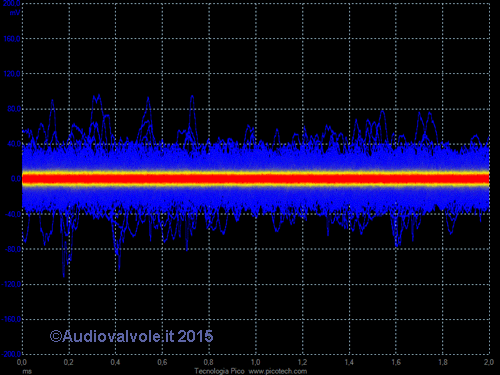Click the 0,4 time axis label
The width and height of the screenshot is (500, 375).
click(115, 362)
